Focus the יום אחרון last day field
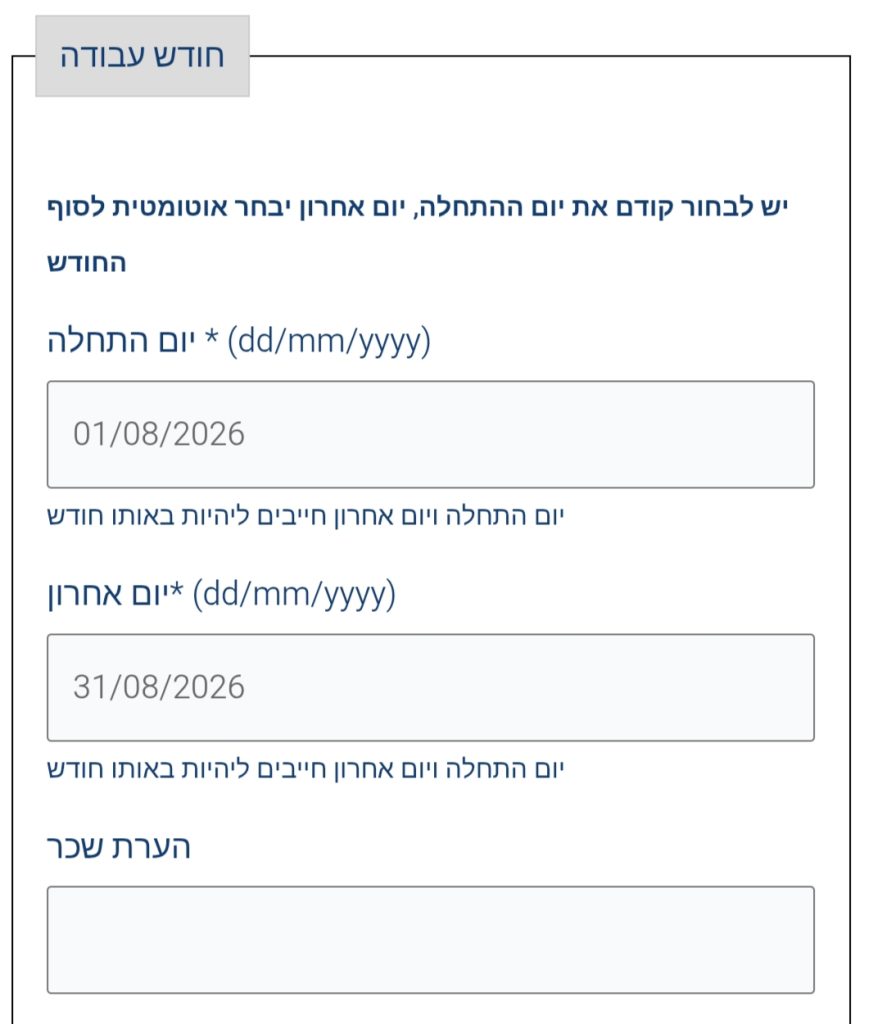 point(430,687)
